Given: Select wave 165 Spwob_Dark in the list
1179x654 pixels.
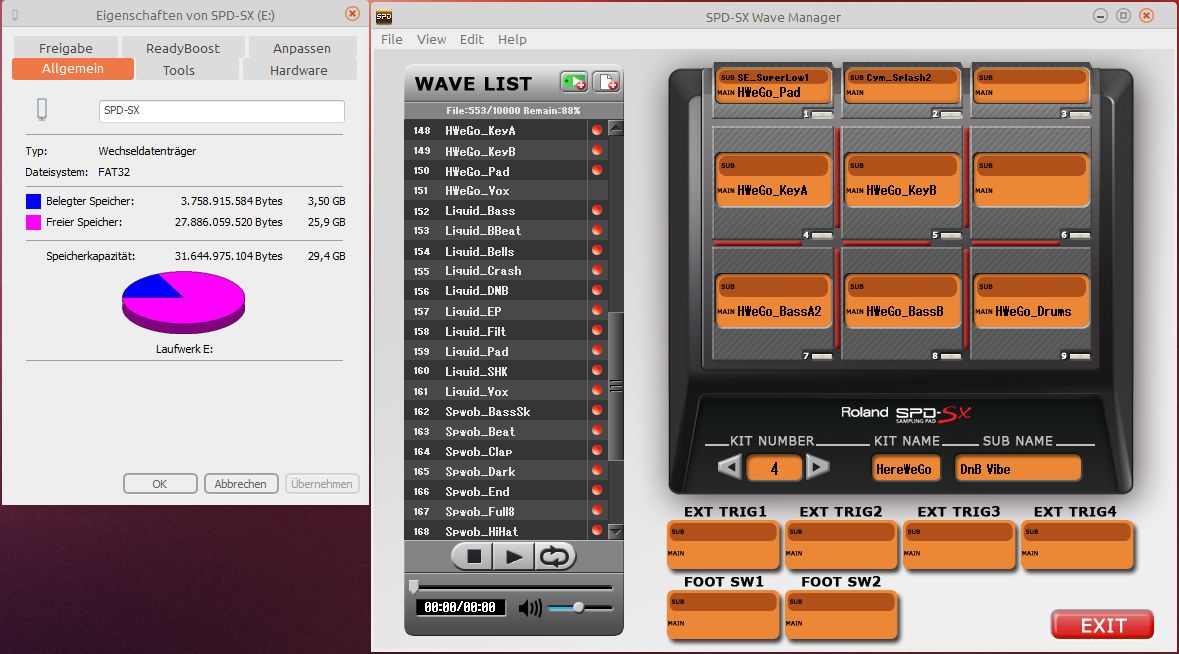Looking at the screenshot, I should 506,471.
